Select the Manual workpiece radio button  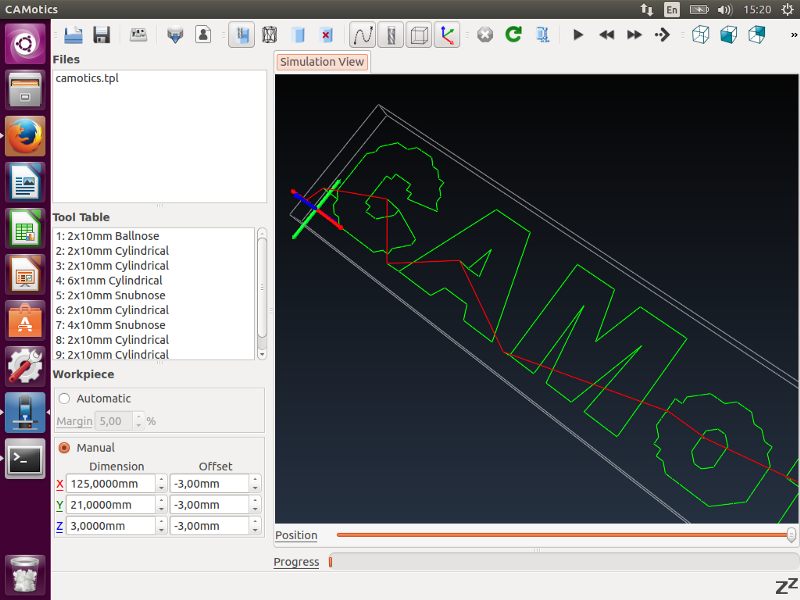click(64, 447)
